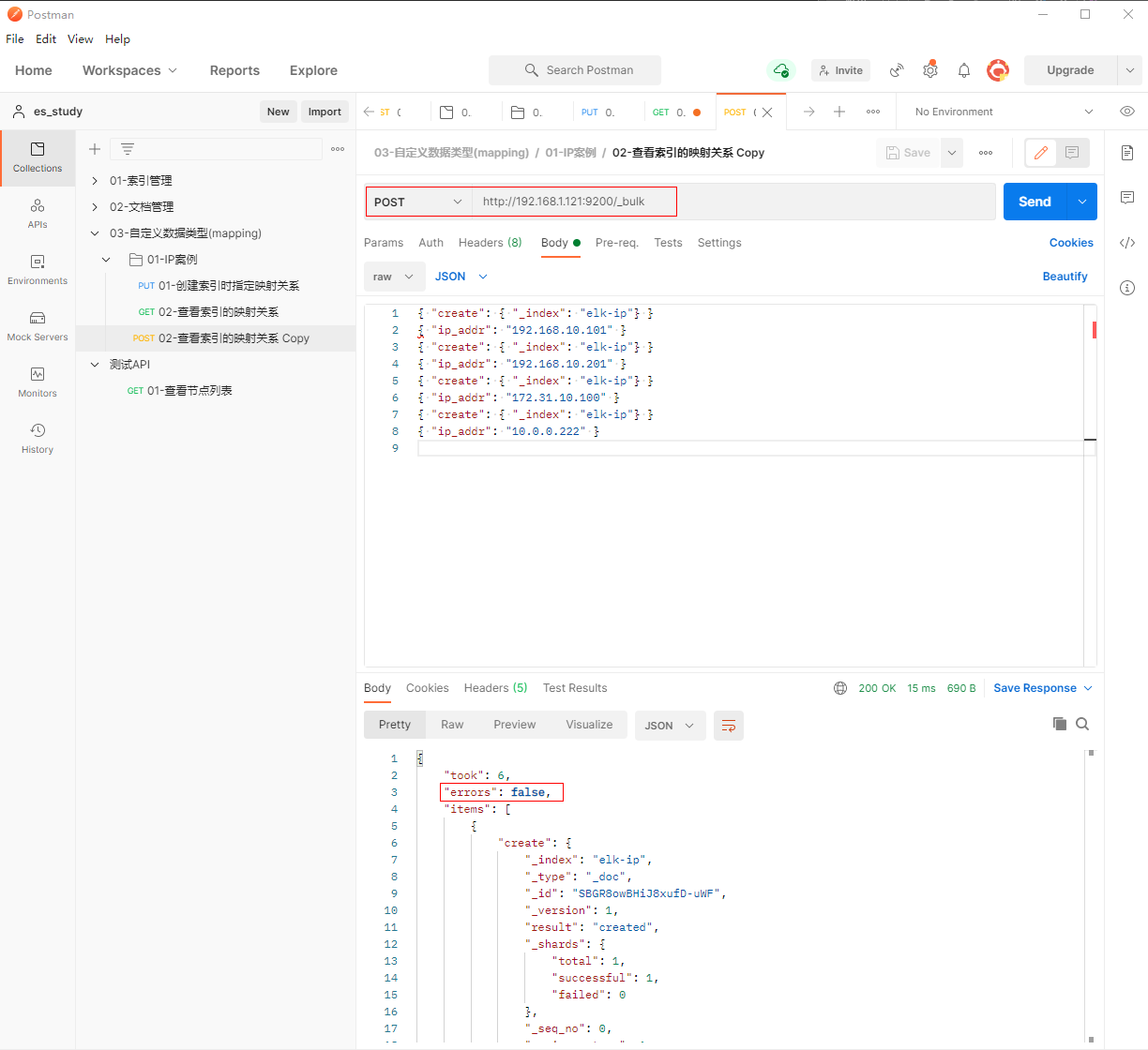Click the Beautify link
The height and width of the screenshot is (1050, 1148).
pyautogui.click(x=1065, y=277)
